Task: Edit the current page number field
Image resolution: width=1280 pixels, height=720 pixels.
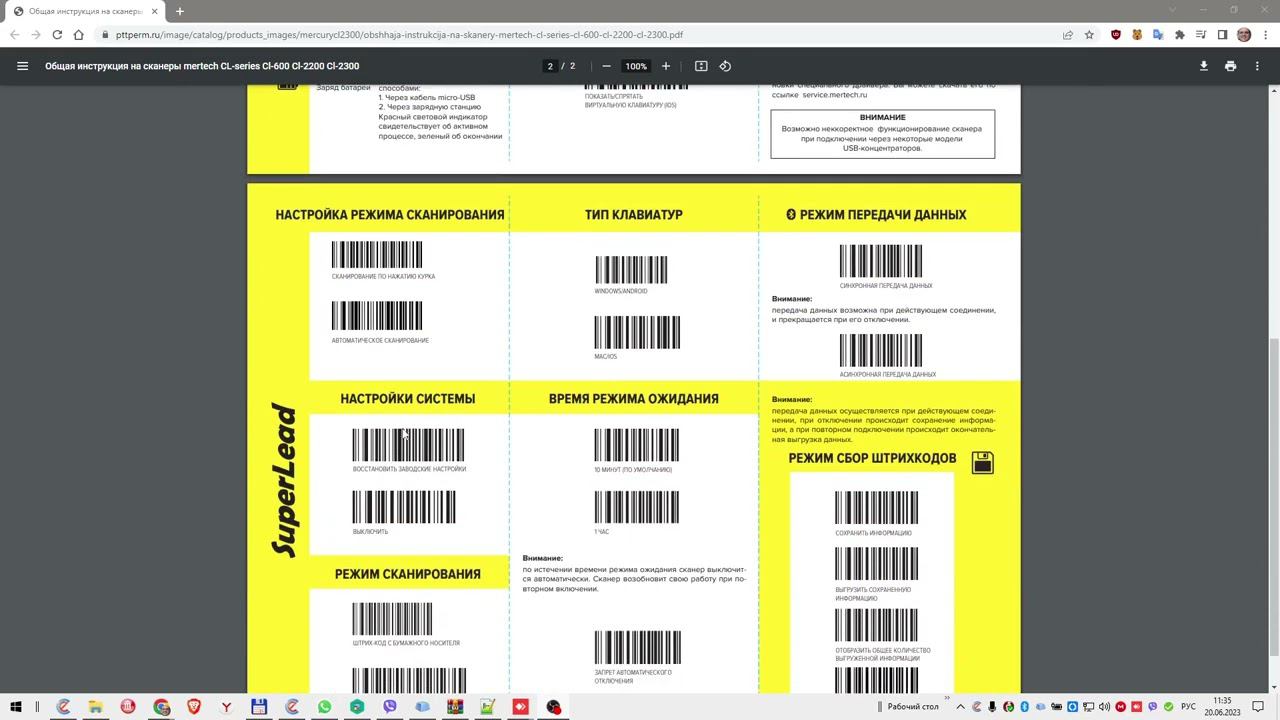Action: (x=550, y=66)
